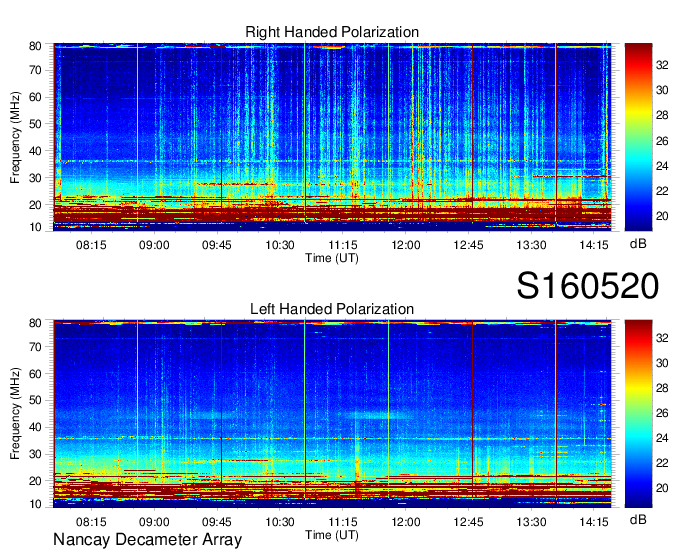Click the 22 value on the bottom color bar
680x552 pixels.
pyautogui.click(x=662, y=463)
